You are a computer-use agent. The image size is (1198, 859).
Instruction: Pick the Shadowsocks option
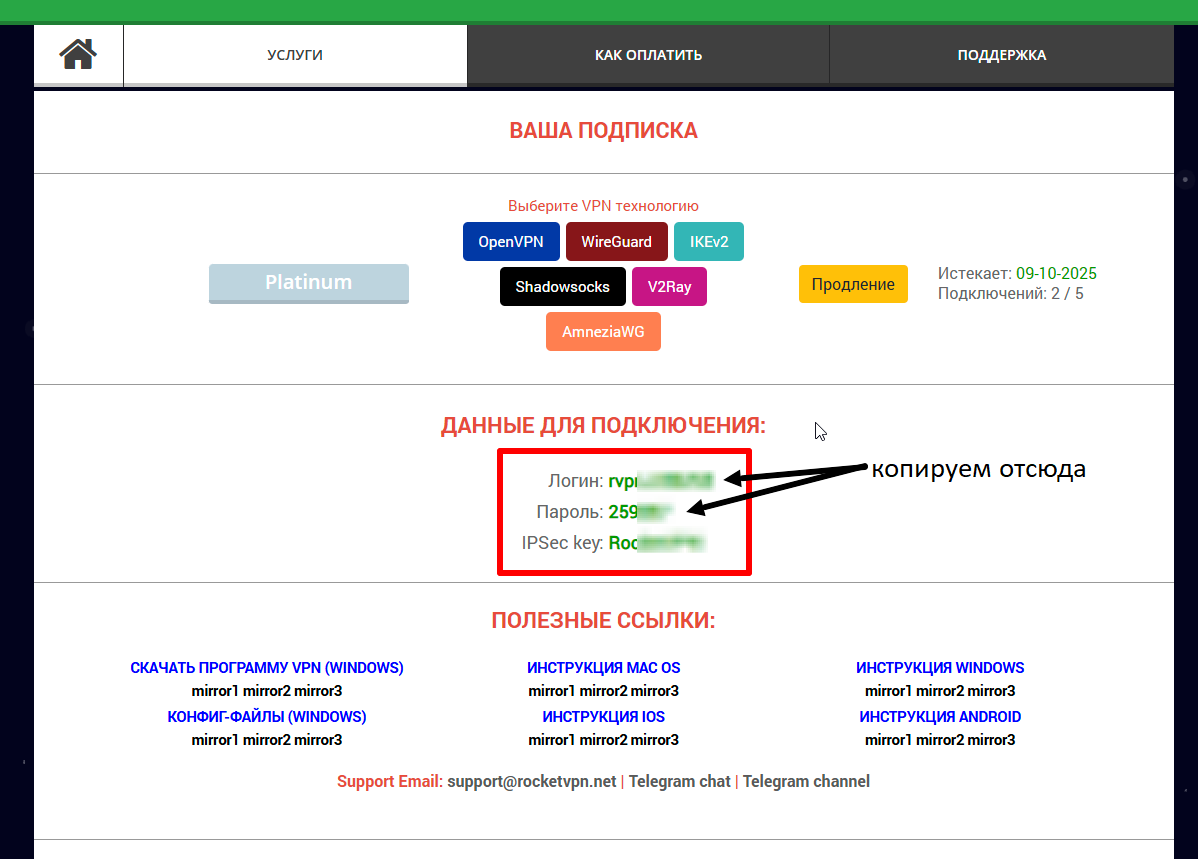point(562,287)
